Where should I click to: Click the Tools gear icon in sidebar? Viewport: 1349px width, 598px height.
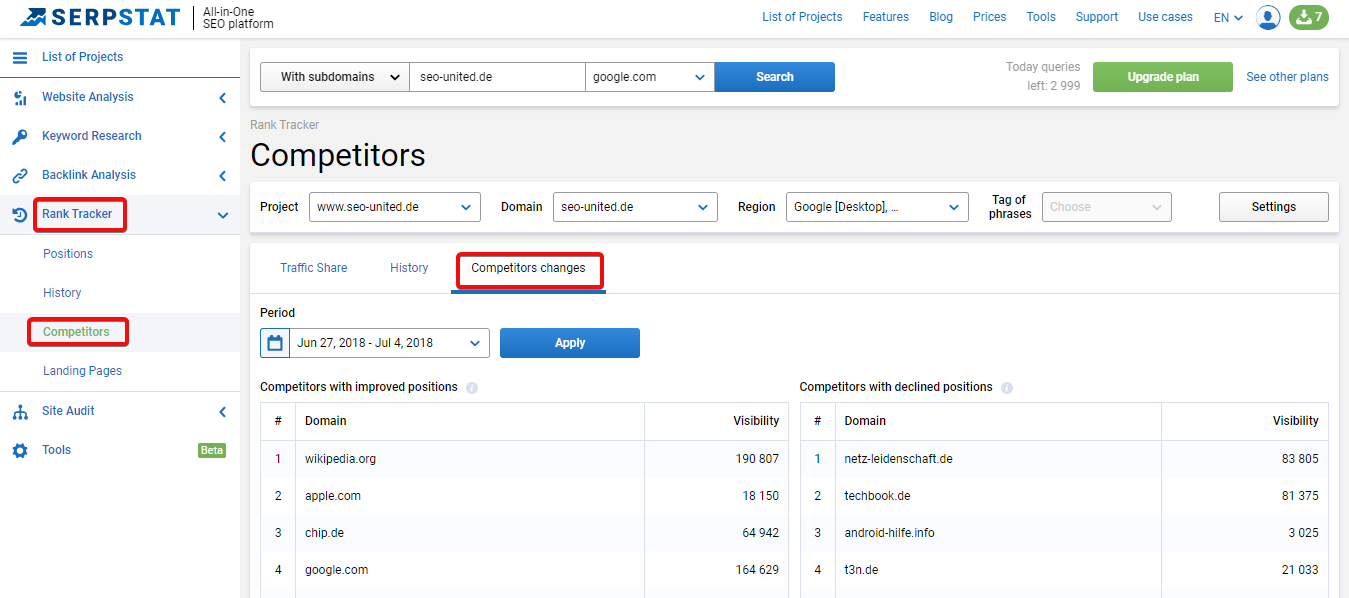pyautogui.click(x=20, y=451)
